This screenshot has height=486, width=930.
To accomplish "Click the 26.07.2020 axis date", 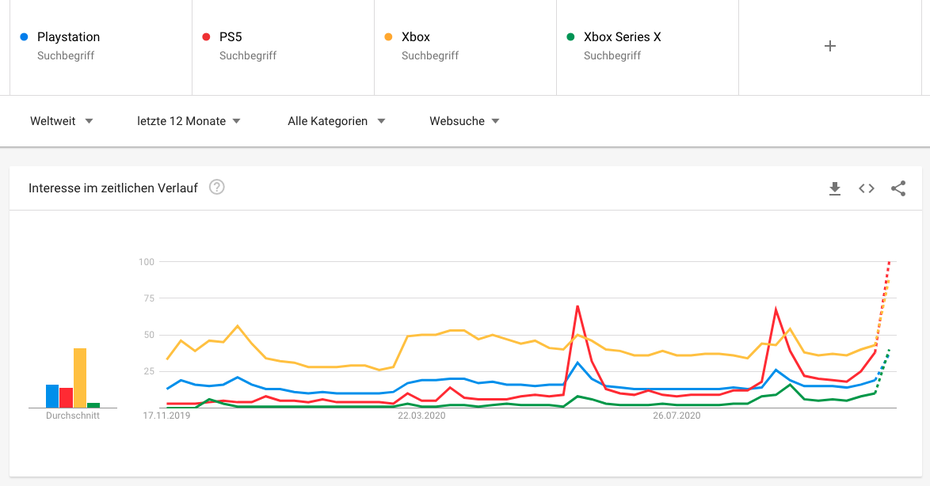I will point(677,416).
